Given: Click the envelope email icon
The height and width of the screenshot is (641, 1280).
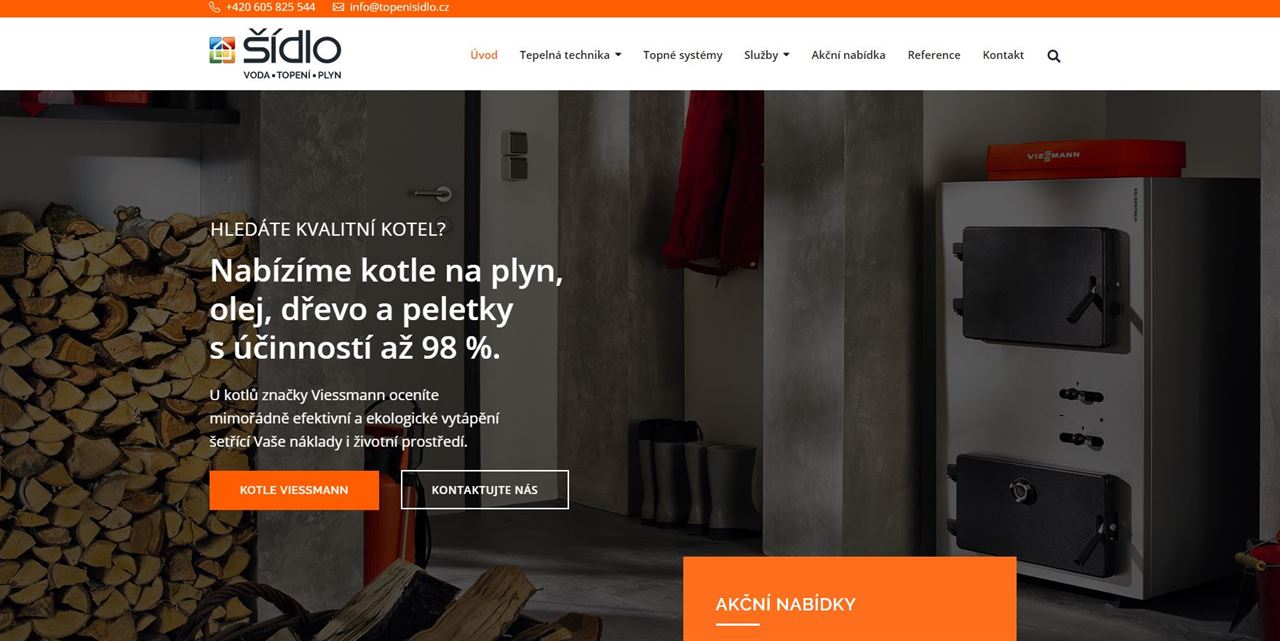Looking at the screenshot, I should point(338,7).
